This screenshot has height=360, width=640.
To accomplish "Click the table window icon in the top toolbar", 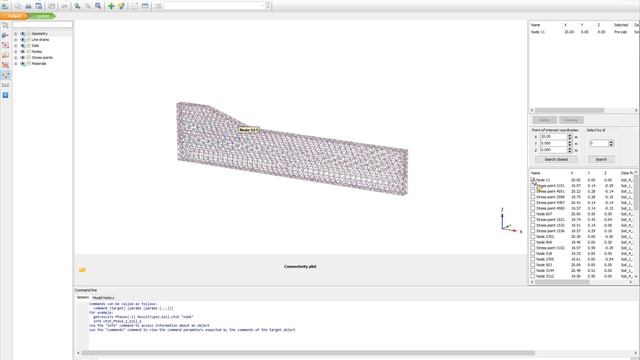I will [x=145, y=6].
